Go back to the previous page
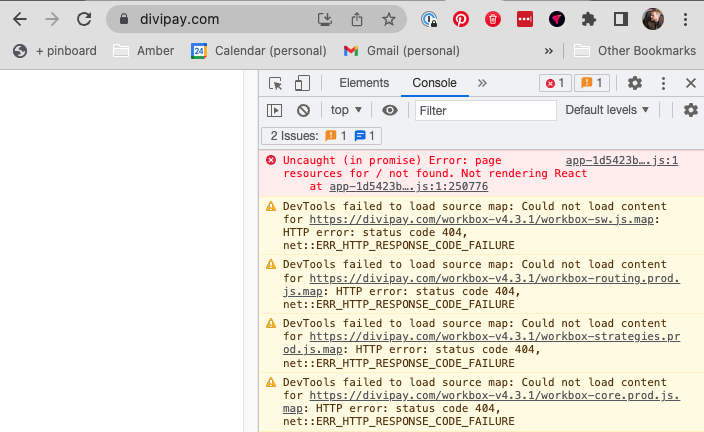Screen dimensions: 704x432 pyautogui.click(x=20, y=19)
